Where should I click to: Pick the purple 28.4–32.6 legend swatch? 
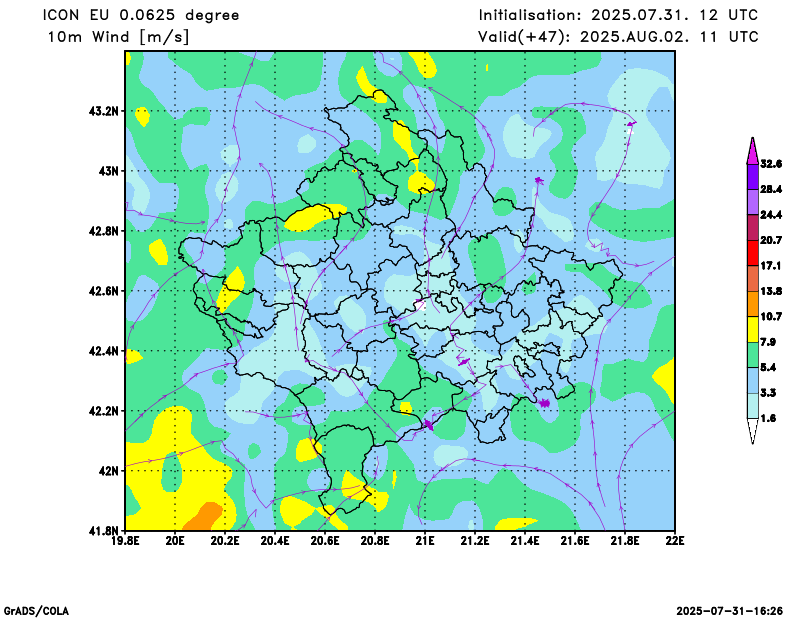point(753,177)
